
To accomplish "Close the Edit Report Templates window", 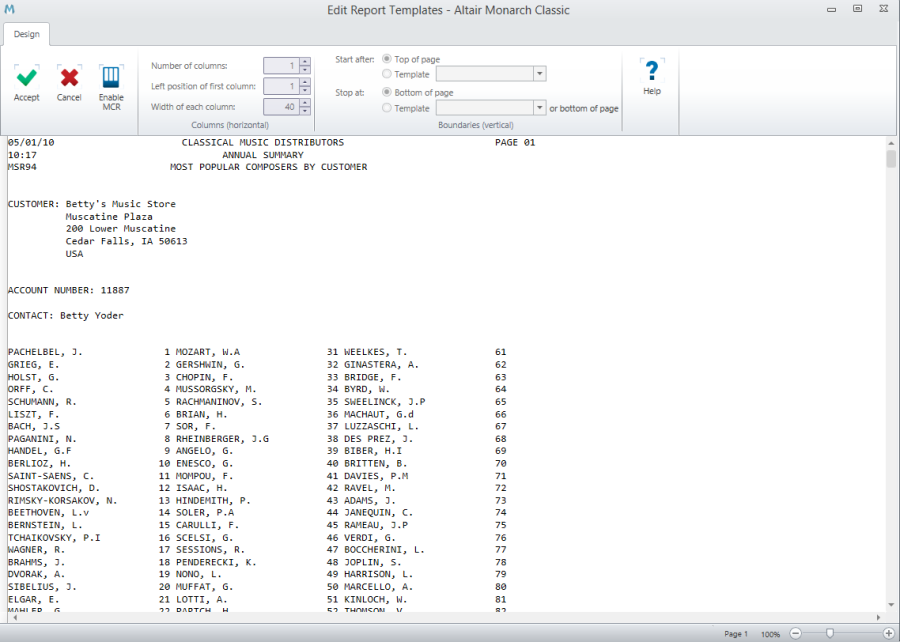I will [884, 9].
